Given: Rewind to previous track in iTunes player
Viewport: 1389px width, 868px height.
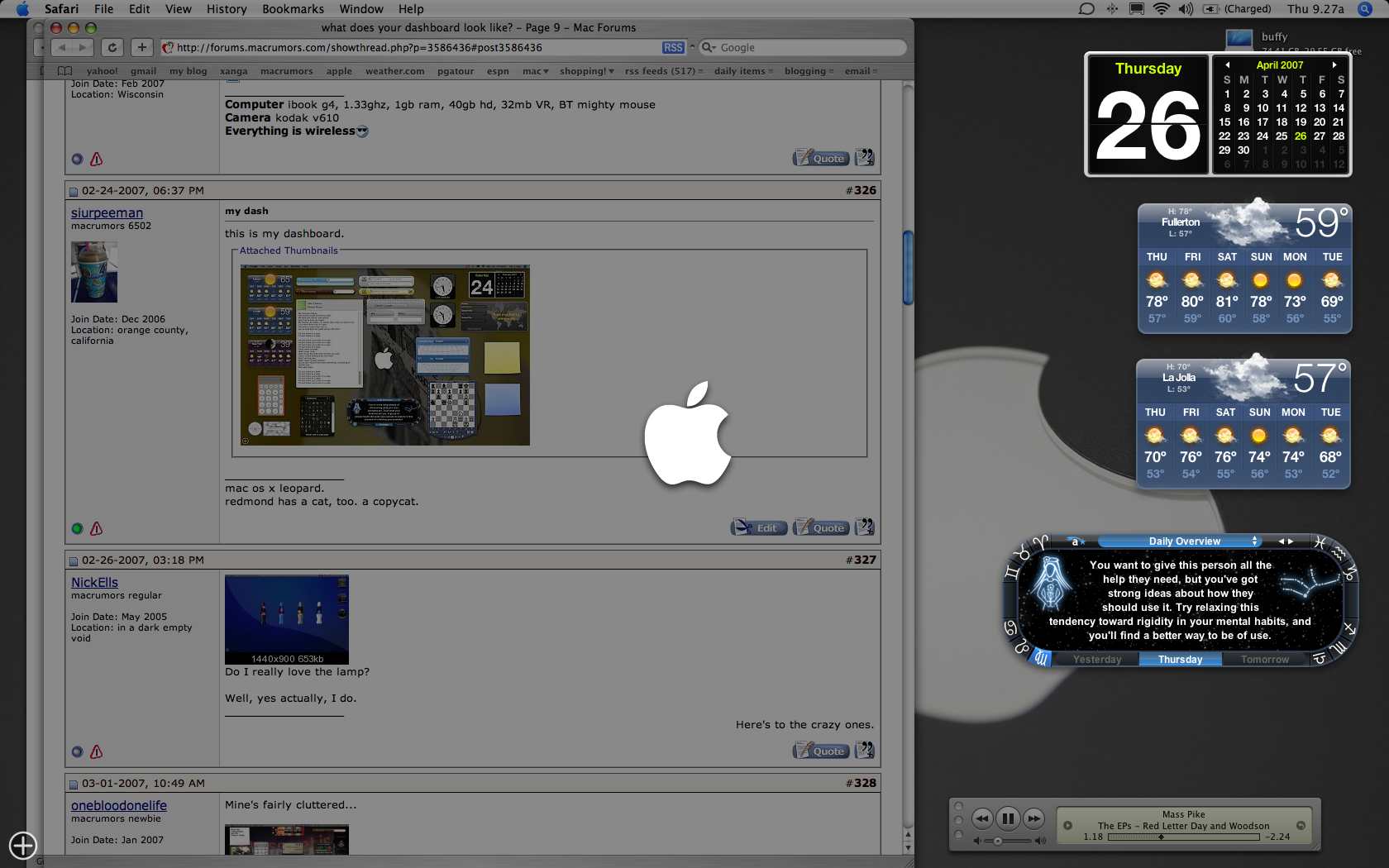Looking at the screenshot, I should coord(981,818).
